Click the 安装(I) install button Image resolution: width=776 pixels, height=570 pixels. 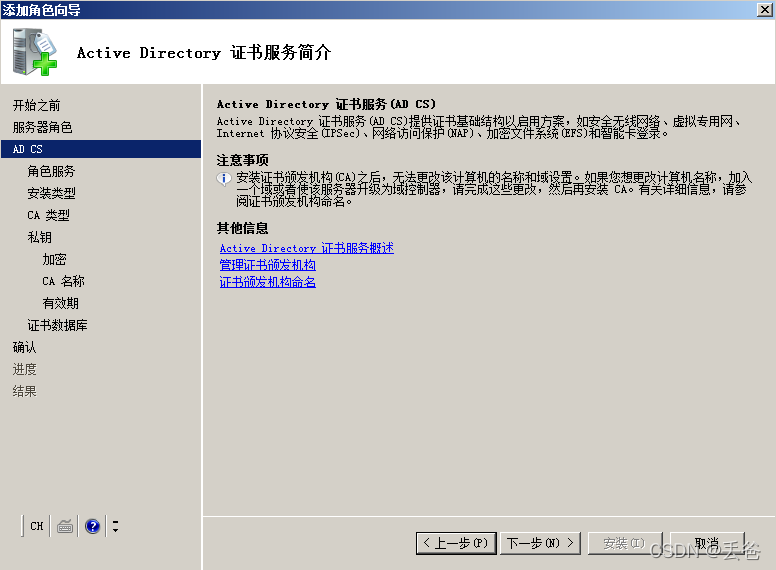coord(625,543)
